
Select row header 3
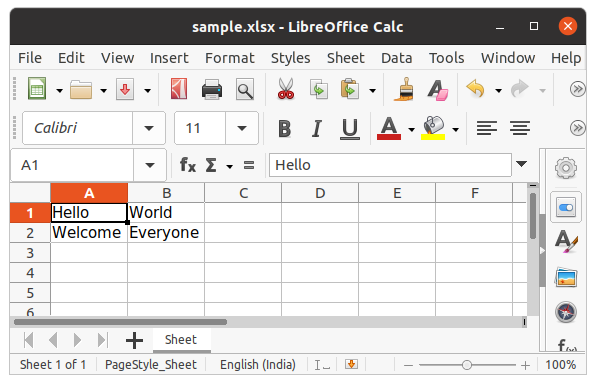tap(30, 252)
